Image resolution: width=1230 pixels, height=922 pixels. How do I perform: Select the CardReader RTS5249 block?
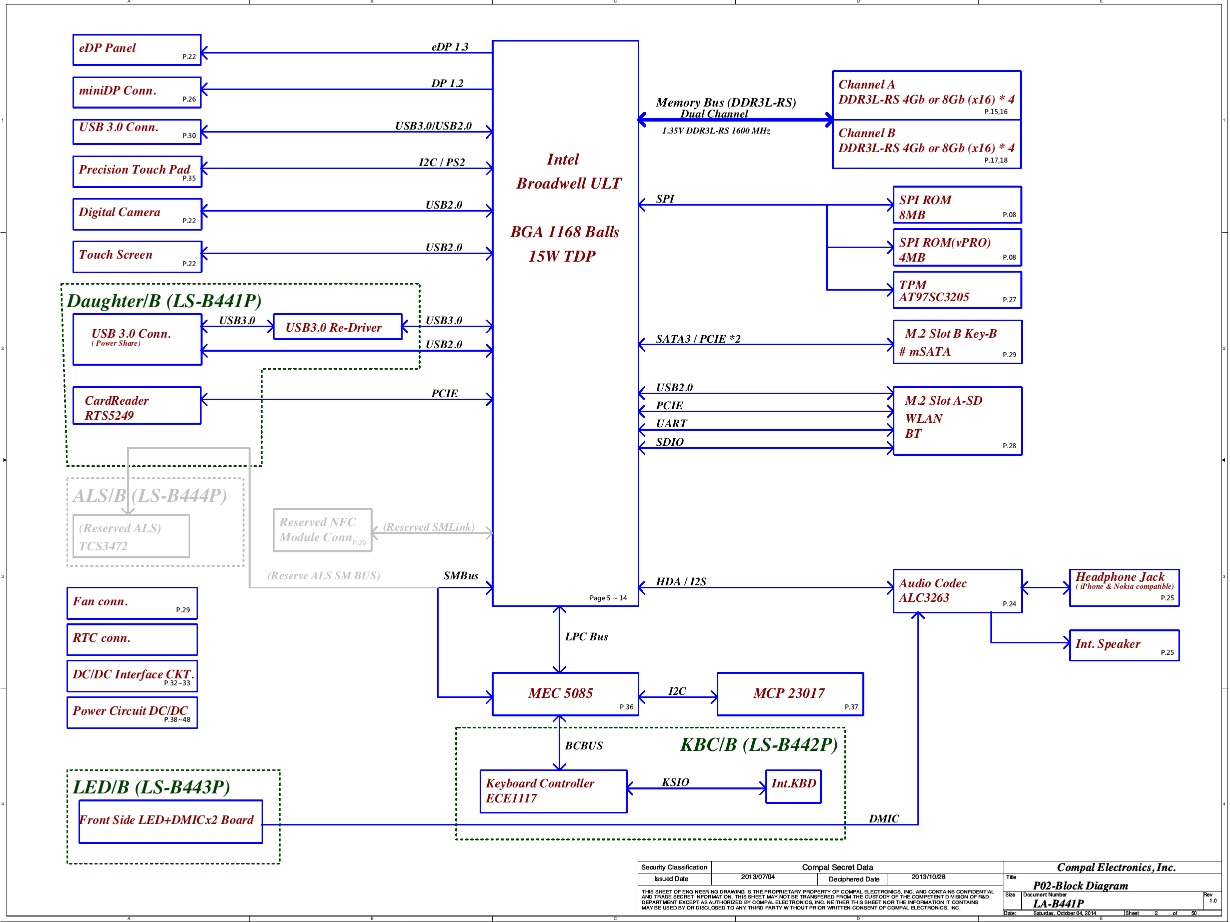tap(136, 408)
